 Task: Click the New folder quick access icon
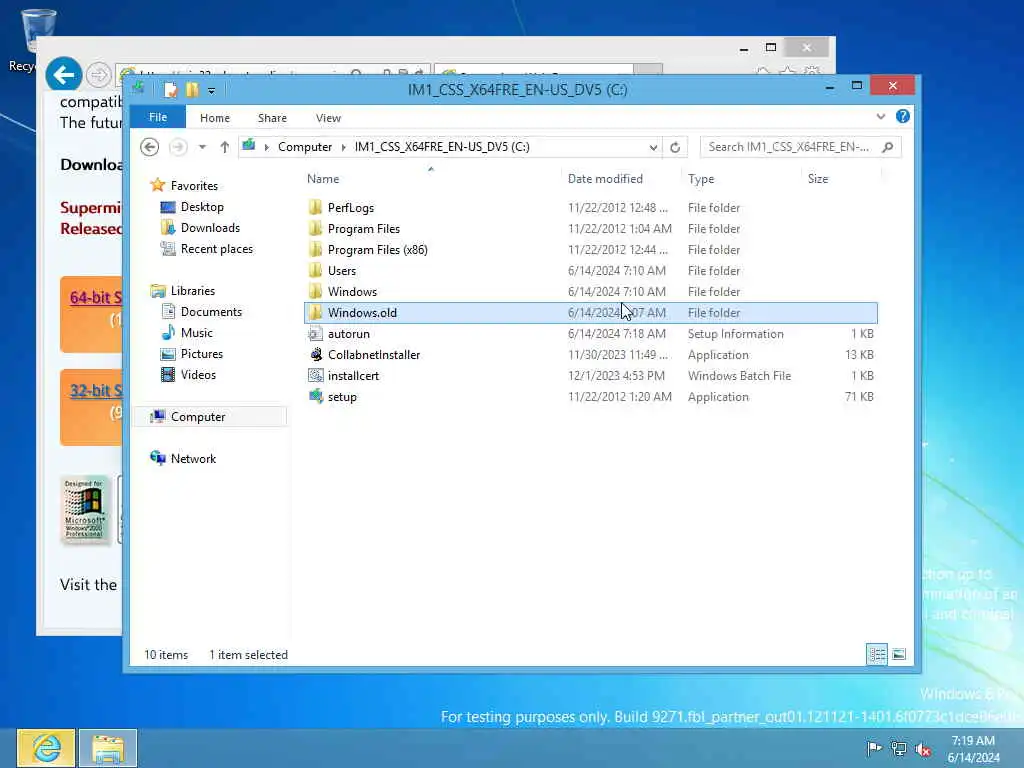point(192,89)
